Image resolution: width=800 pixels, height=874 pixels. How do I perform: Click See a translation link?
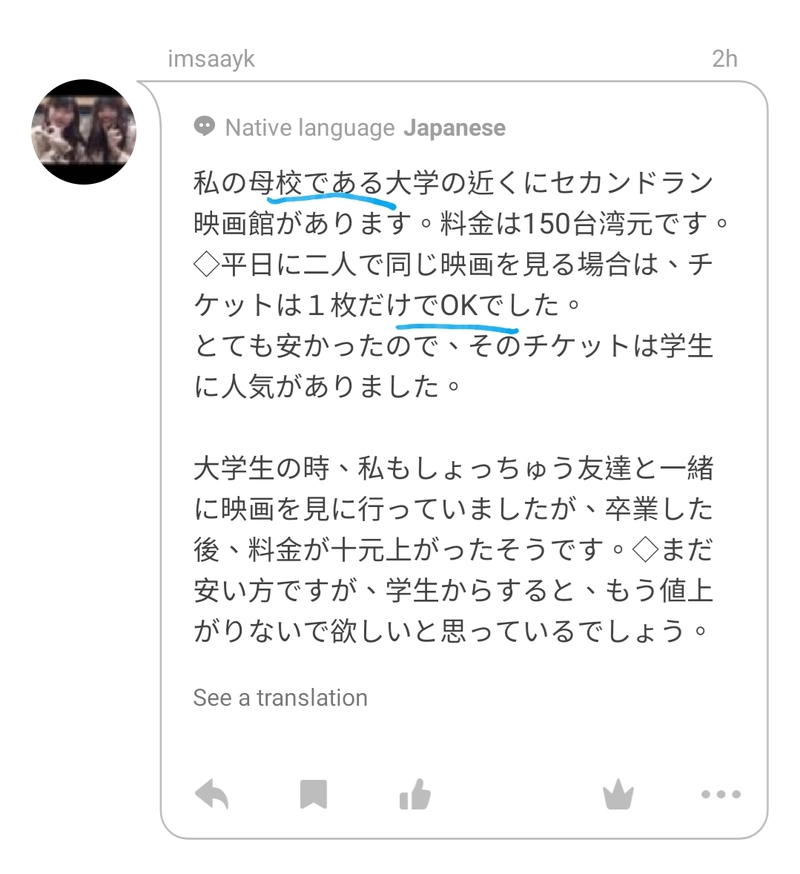click(280, 698)
